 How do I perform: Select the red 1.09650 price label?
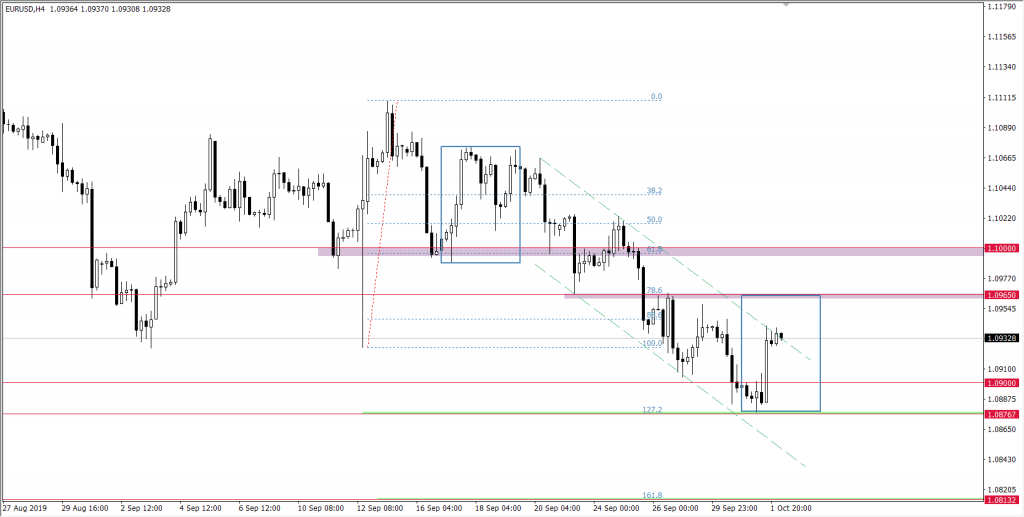point(1001,295)
